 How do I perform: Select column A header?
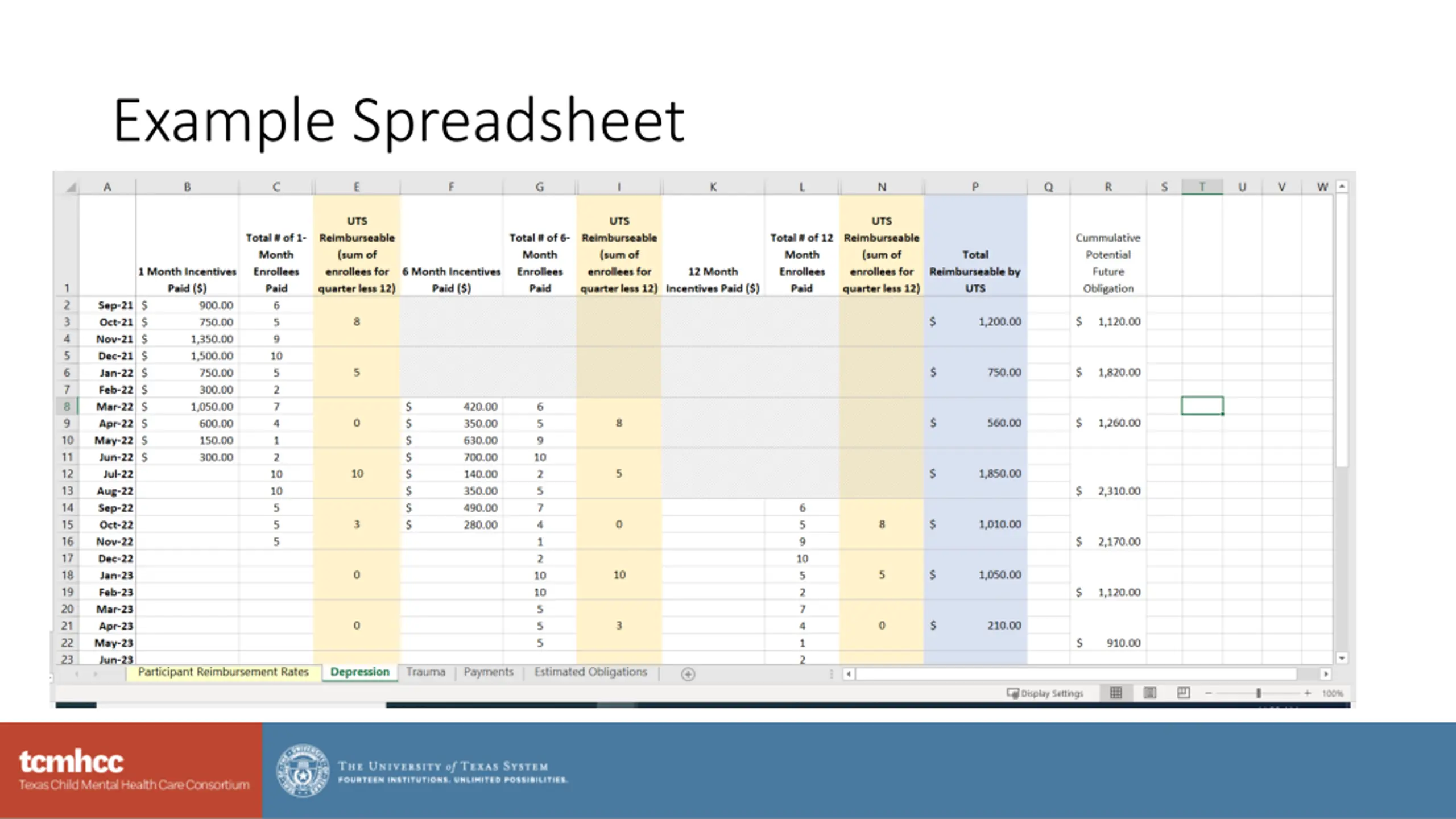[x=107, y=187]
